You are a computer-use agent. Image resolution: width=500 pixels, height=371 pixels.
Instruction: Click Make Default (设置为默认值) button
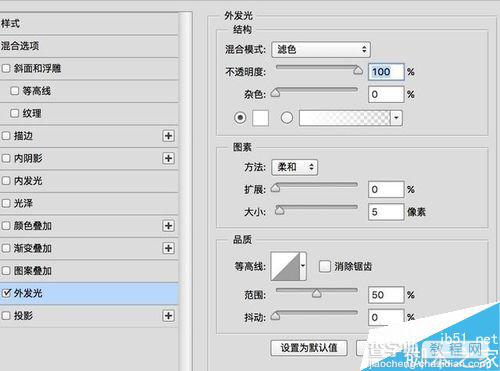point(309,348)
